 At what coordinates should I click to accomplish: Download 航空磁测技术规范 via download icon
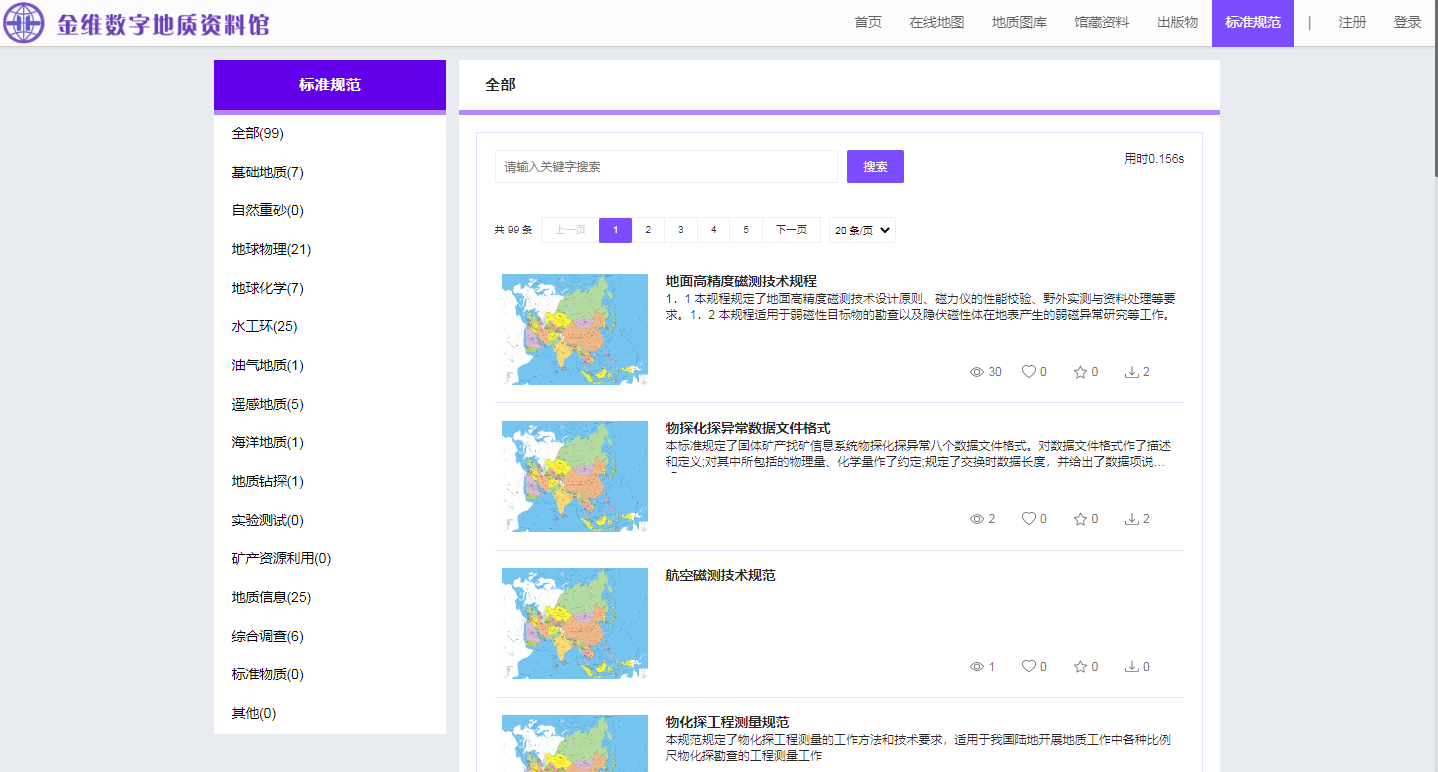click(x=1132, y=667)
